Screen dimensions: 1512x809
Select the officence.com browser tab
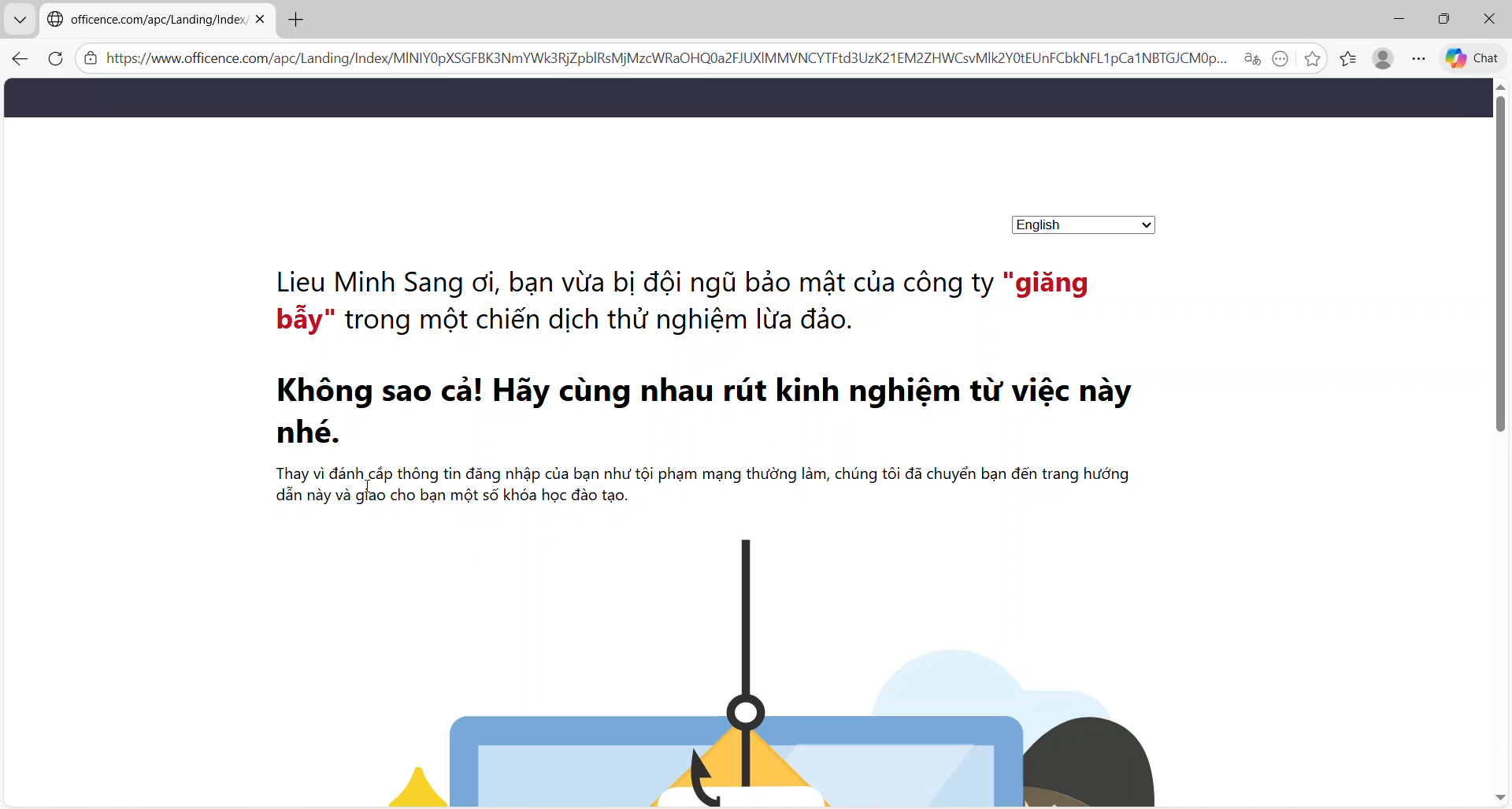150,20
